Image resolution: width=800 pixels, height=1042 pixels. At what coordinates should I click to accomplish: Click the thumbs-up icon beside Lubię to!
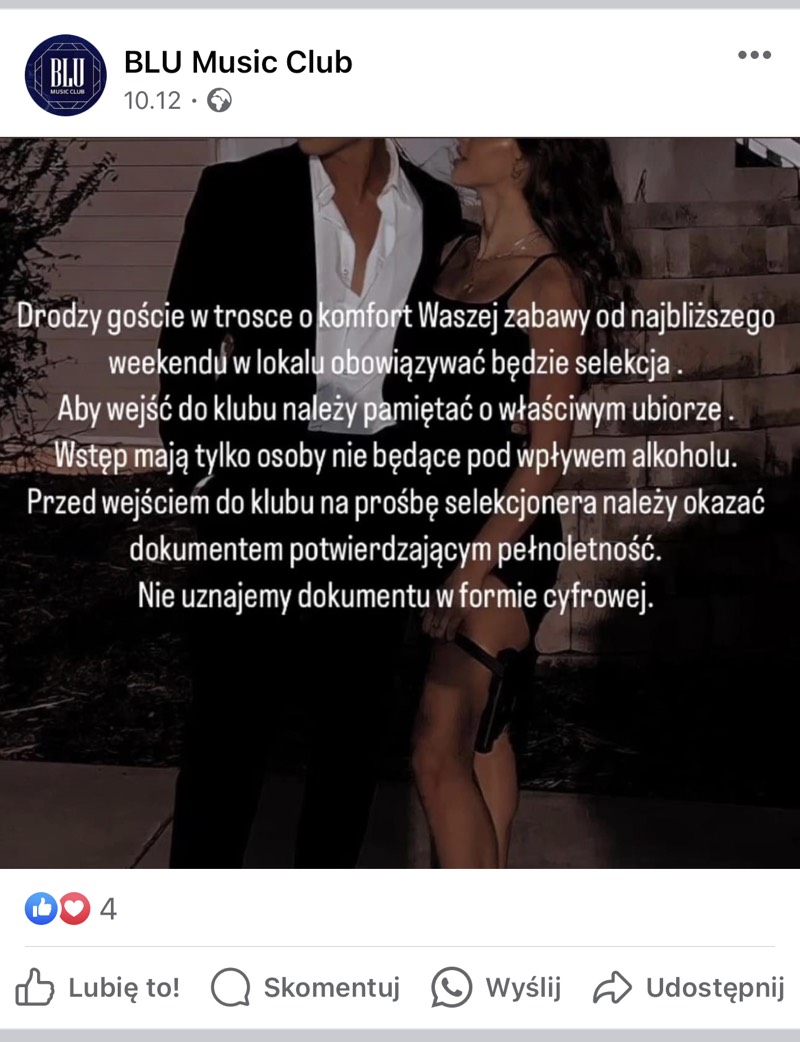coord(35,987)
